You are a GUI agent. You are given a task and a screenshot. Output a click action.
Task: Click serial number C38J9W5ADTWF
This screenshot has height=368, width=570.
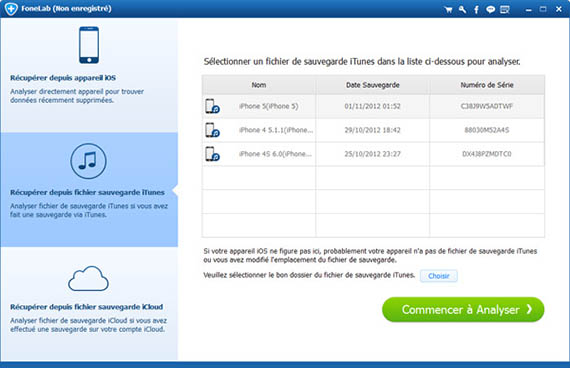[487, 106]
